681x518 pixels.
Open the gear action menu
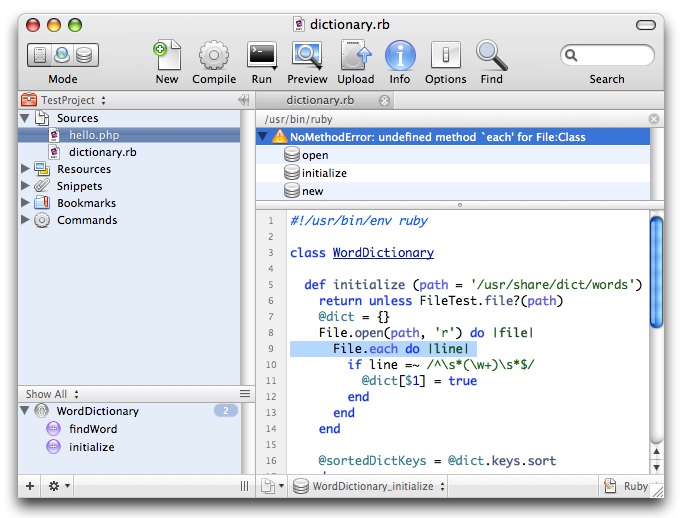click(59, 486)
